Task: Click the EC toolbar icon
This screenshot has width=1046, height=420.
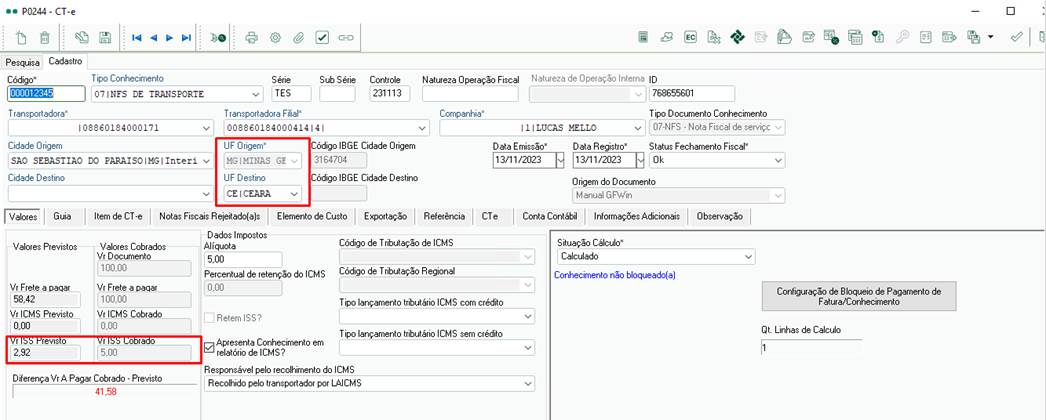Action: pyautogui.click(x=690, y=38)
